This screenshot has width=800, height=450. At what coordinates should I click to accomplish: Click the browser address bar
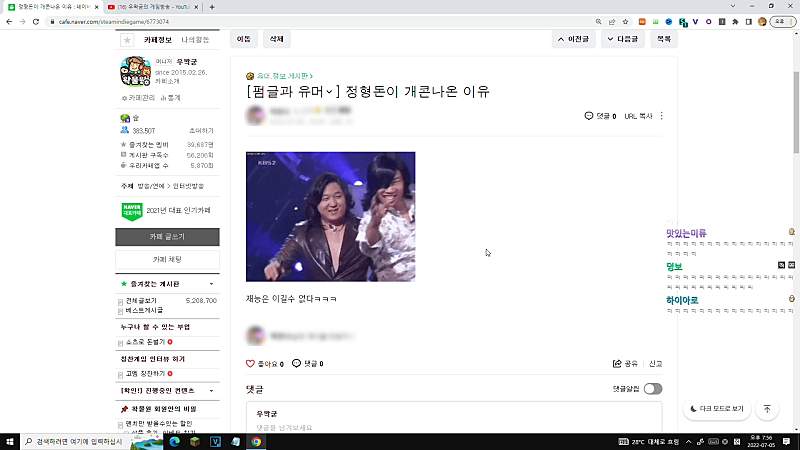pyautogui.click(x=321, y=22)
